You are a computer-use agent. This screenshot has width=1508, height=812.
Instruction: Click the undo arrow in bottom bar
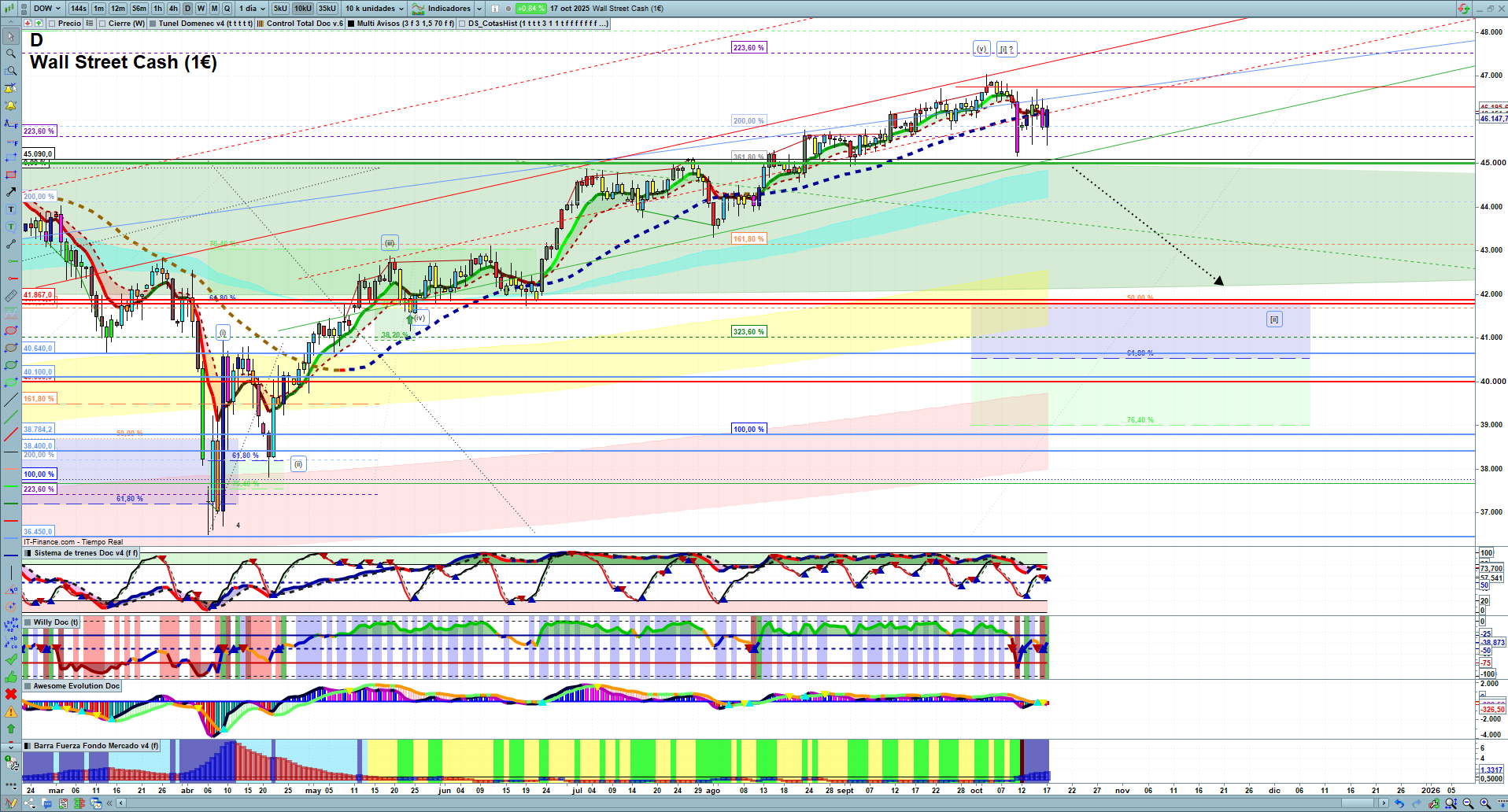point(1399,803)
